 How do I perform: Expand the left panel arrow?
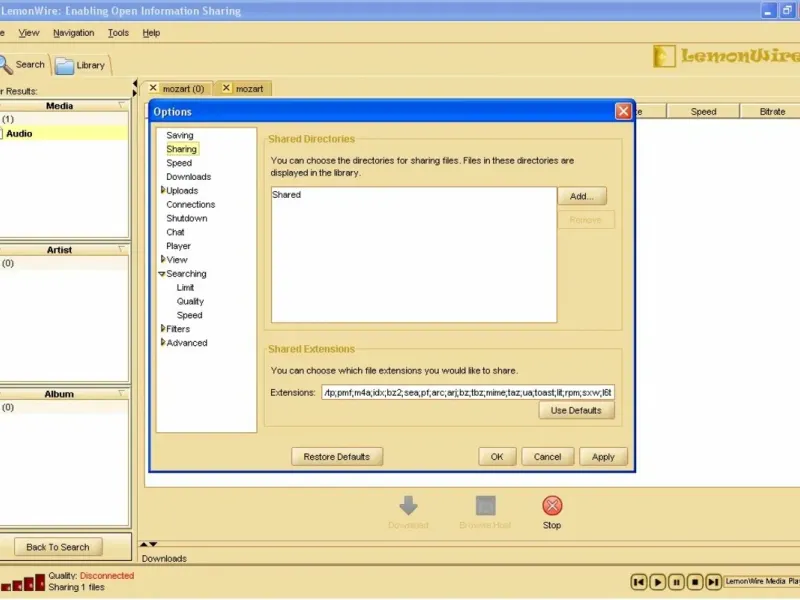tap(135, 93)
